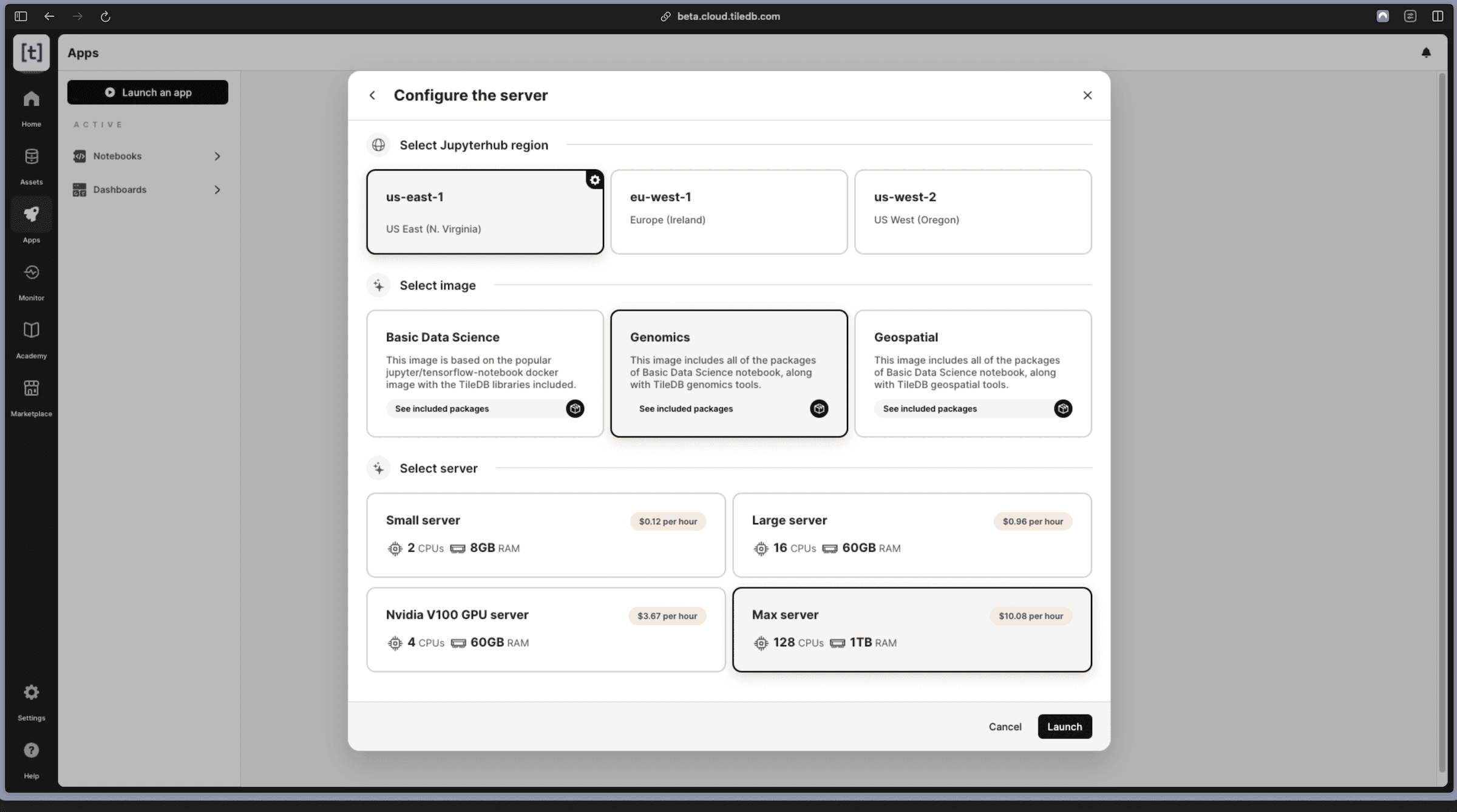This screenshot has width=1457, height=812.
Task: Expand the Notebooks chevron
Action: click(x=217, y=157)
